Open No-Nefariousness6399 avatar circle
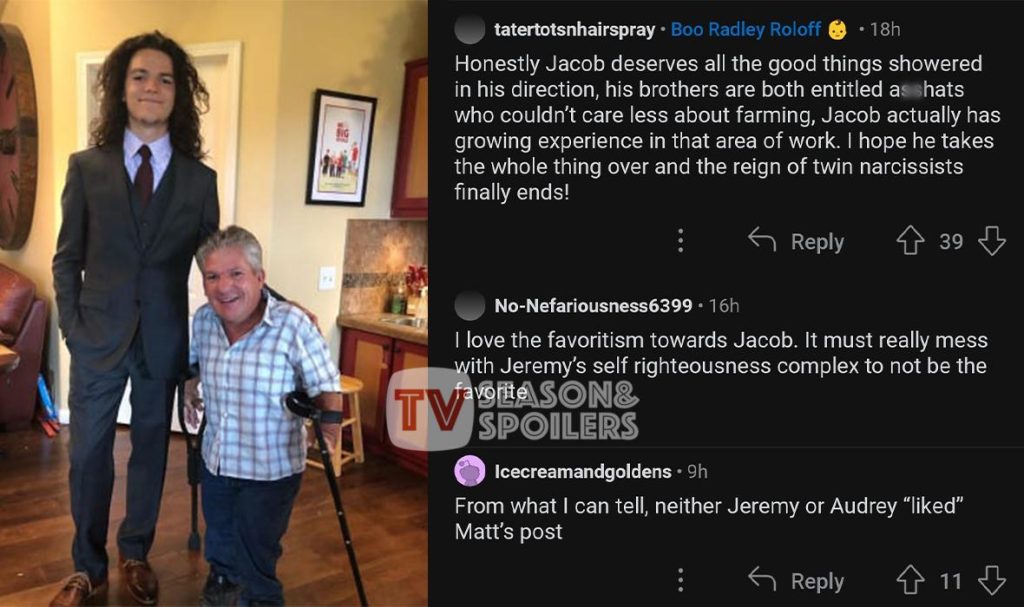The image size is (1024, 607). (470, 305)
